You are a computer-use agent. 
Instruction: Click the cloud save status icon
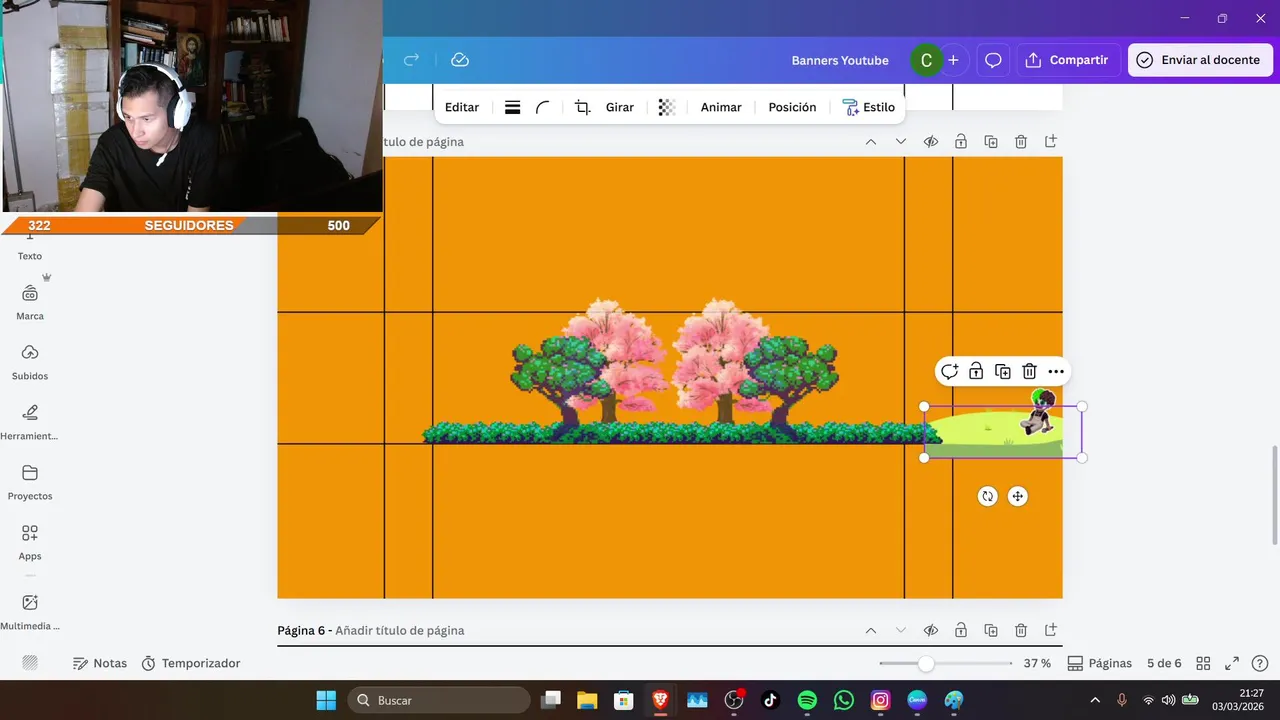[x=460, y=60]
